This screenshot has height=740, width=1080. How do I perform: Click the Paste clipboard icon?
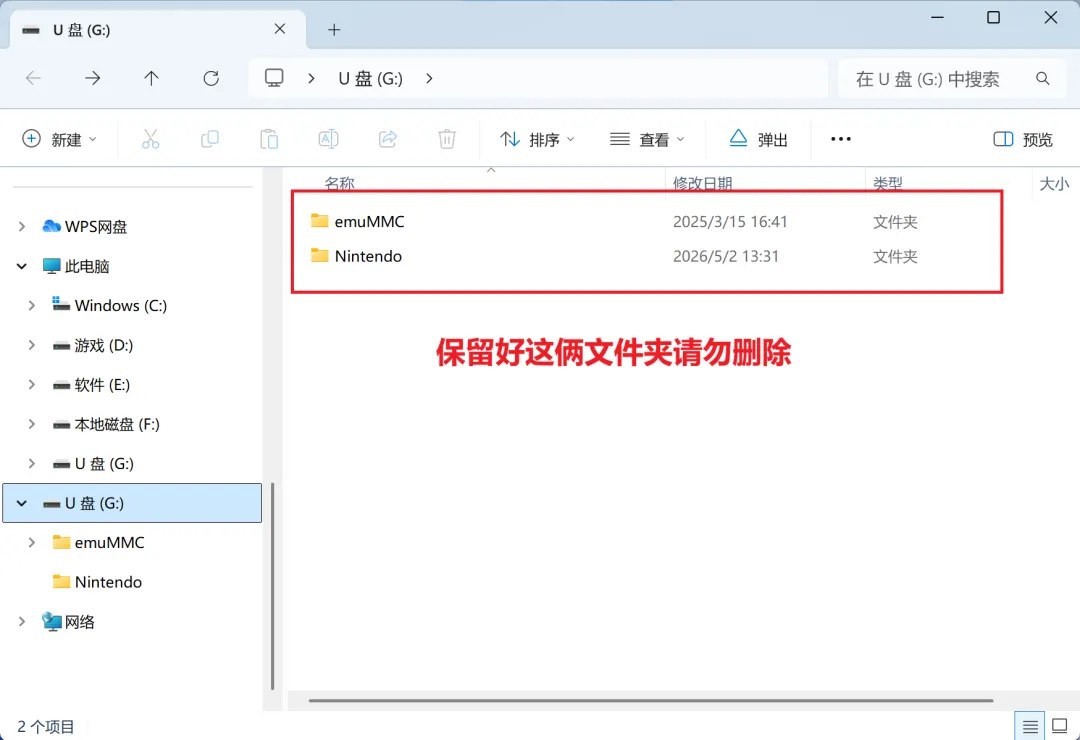(x=269, y=139)
